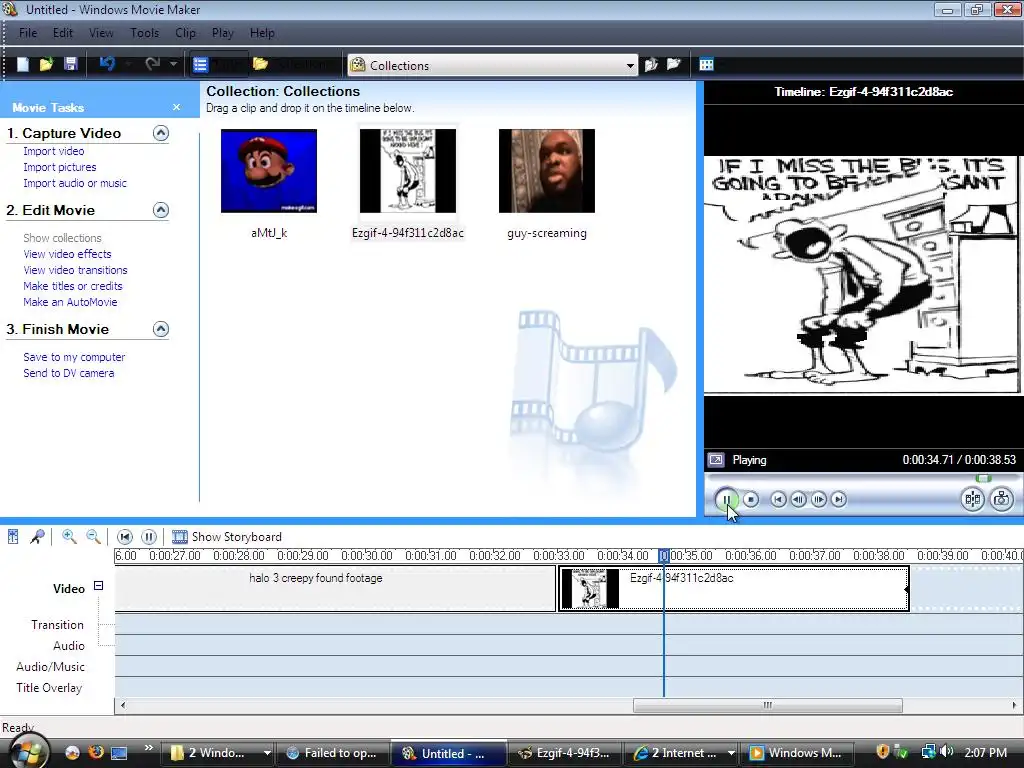
Task: Zoom in on the timeline
Action: [69, 537]
